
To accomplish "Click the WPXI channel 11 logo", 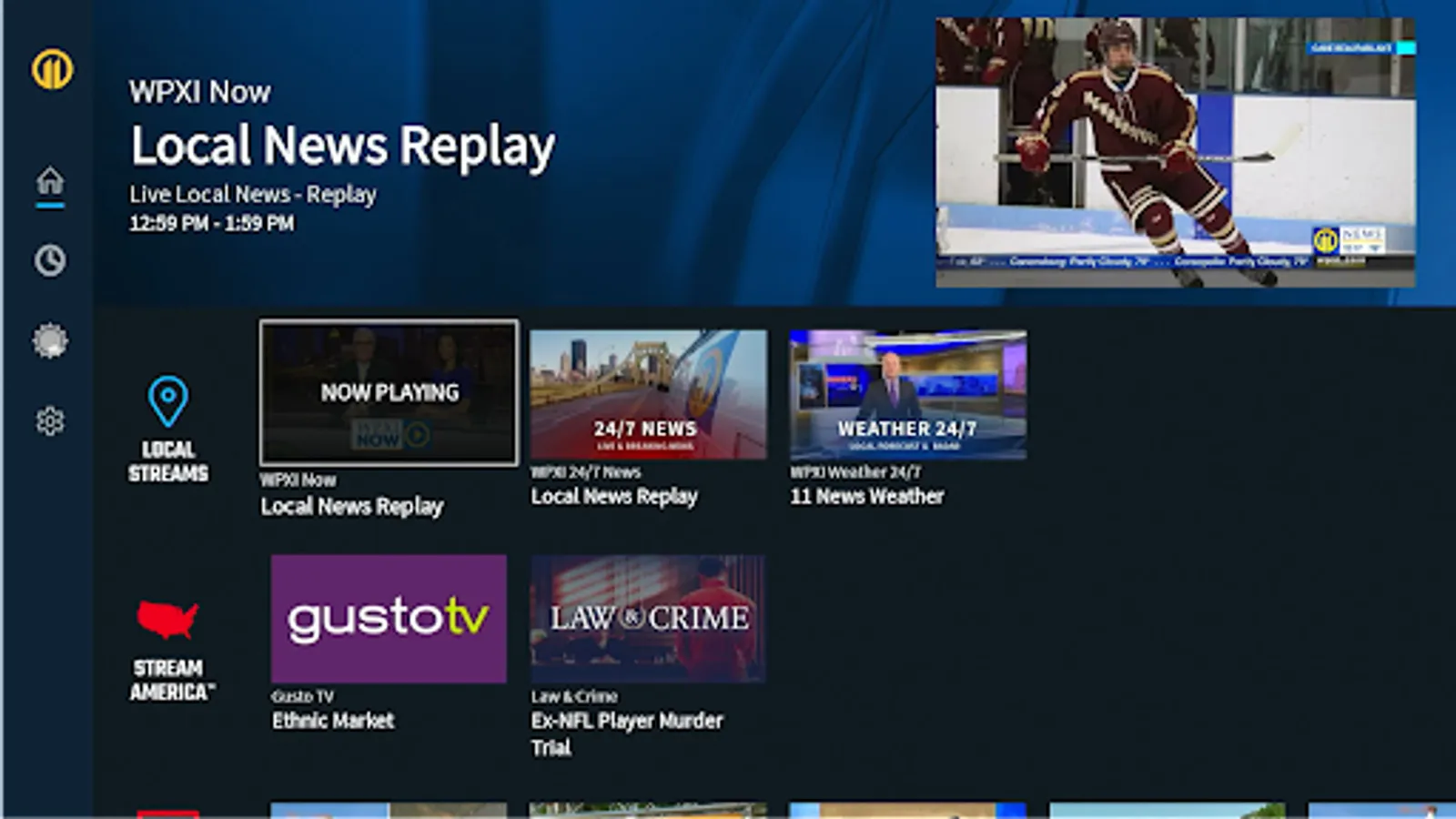I will click(x=52, y=69).
